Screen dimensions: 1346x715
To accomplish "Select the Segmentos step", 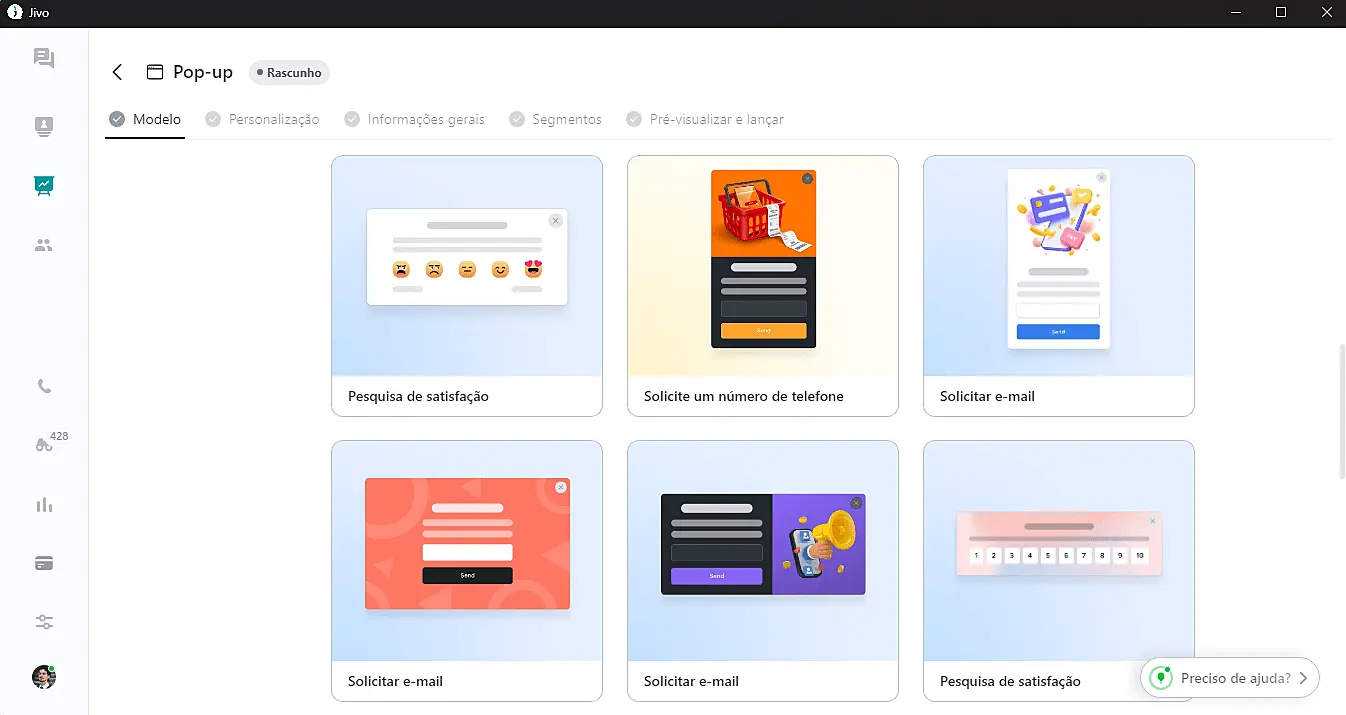I will pyautogui.click(x=566, y=119).
